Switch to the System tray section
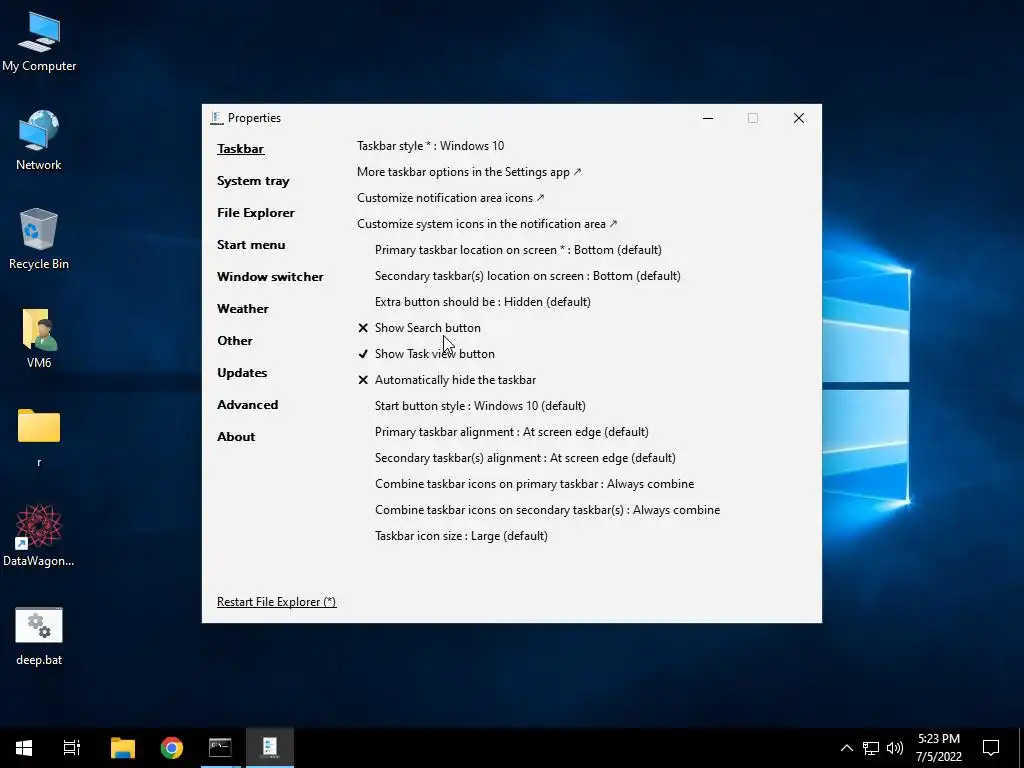Viewport: 1024px width, 768px height. click(253, 181)
